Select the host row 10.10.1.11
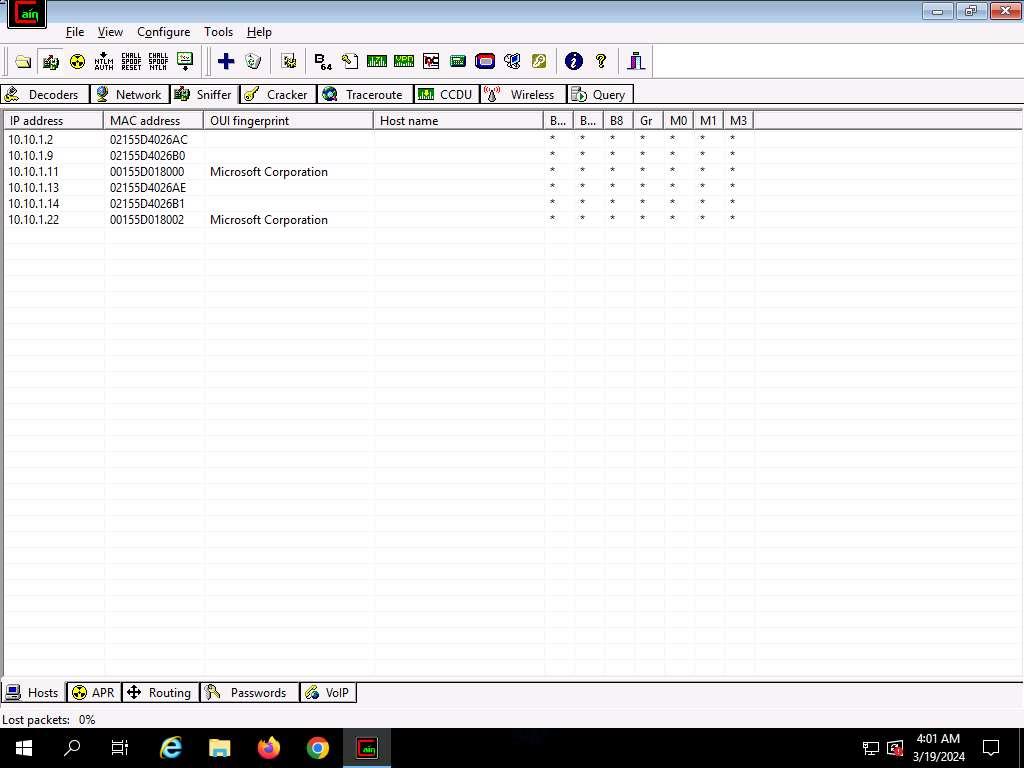The width and height of the screenshot is (1024, 768). (x=34, y=172)
